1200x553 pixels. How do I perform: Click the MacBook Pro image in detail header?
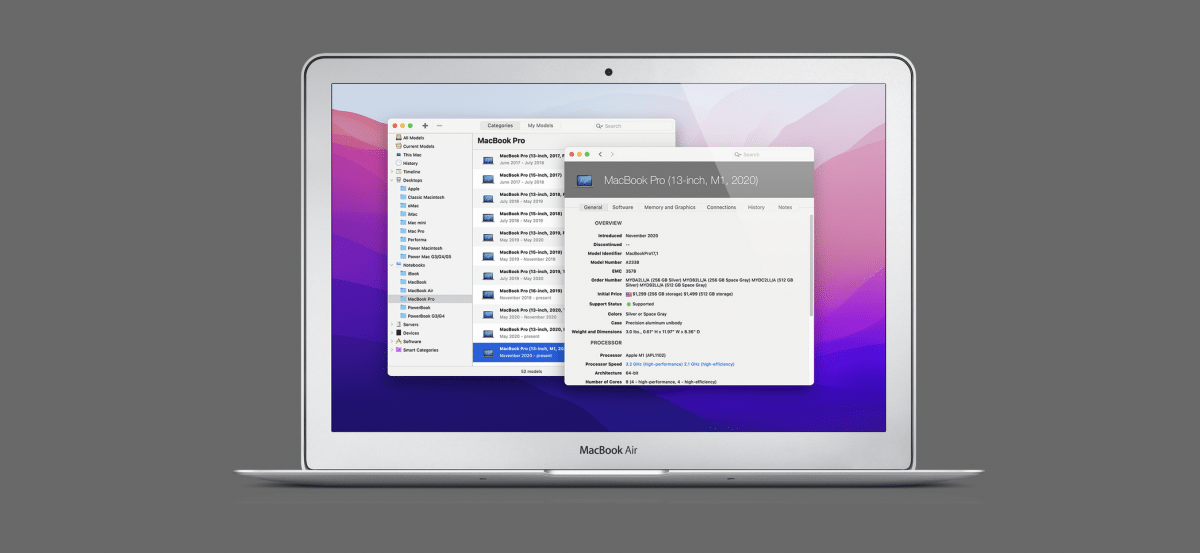tap(585, 180)
